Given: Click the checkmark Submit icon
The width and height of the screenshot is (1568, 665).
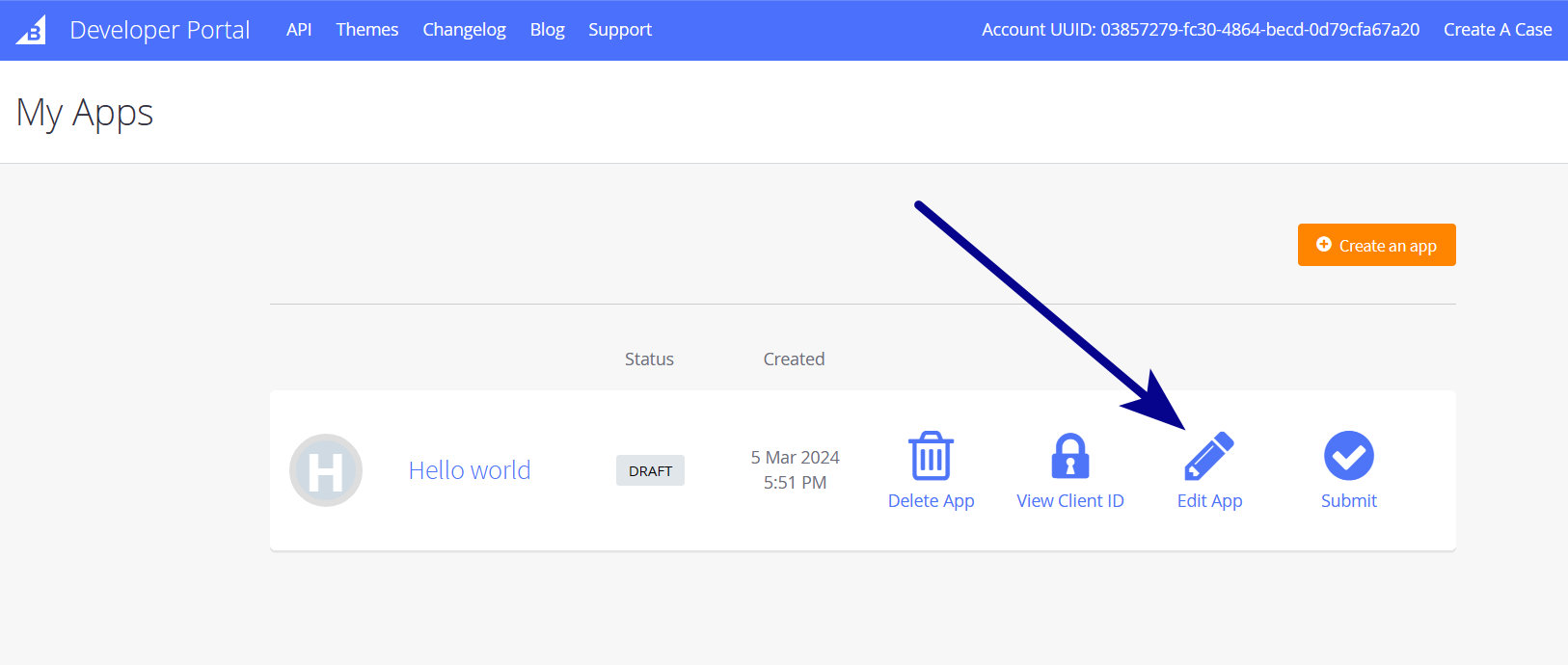Looking at the screenshot, I should pyautogui.click(x=1349, y=456).
